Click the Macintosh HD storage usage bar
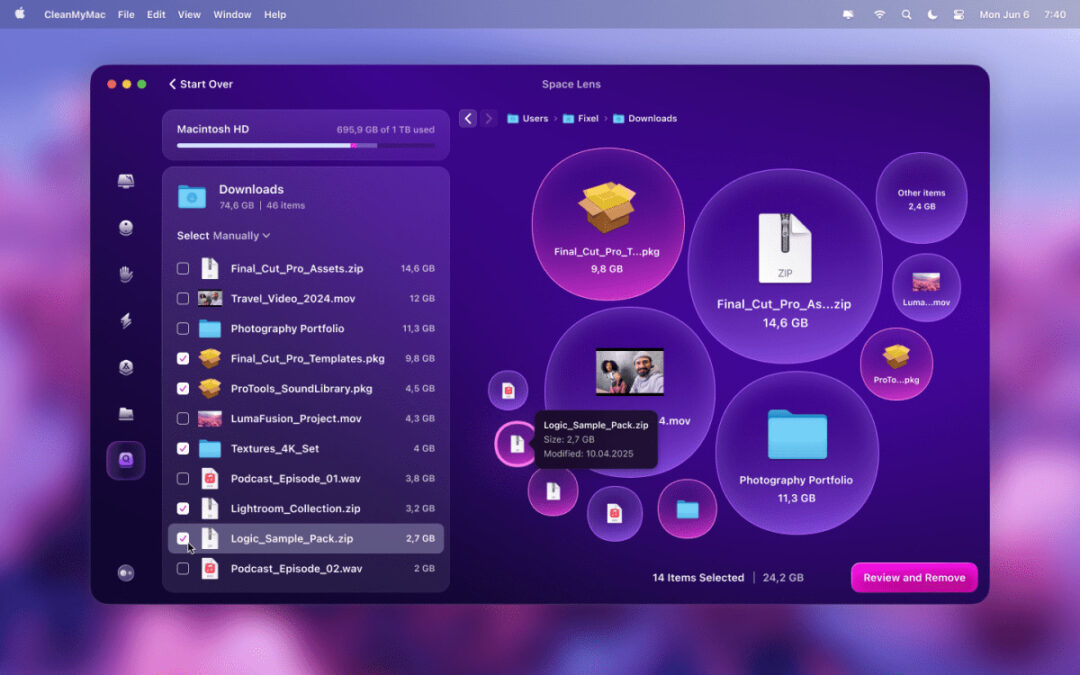Viewport: 1080px width, 675px height. coord(305,146)
